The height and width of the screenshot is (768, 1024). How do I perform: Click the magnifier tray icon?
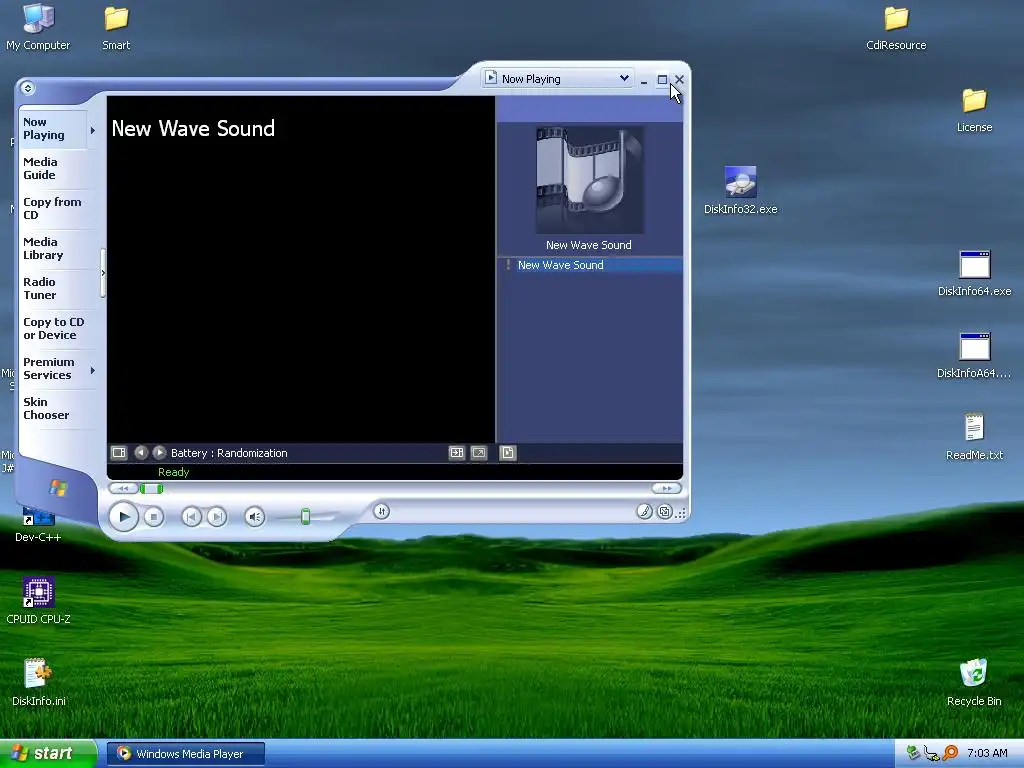coord(951,753)
